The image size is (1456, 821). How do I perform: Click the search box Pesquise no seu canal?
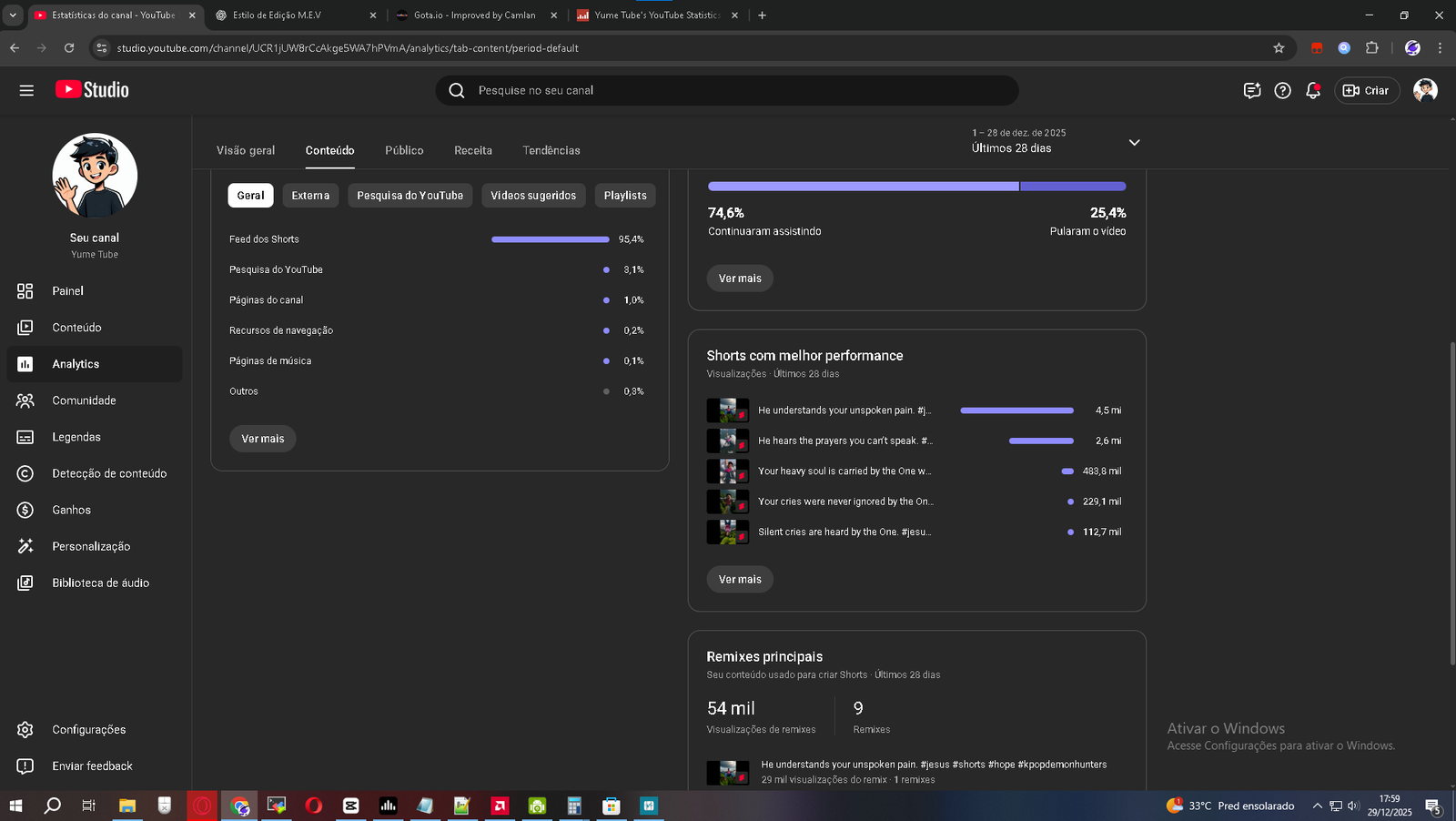click(728, 90)
